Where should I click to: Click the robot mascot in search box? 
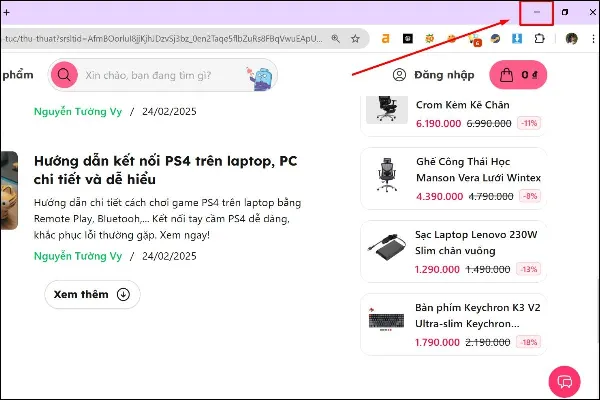pos(260,78)
